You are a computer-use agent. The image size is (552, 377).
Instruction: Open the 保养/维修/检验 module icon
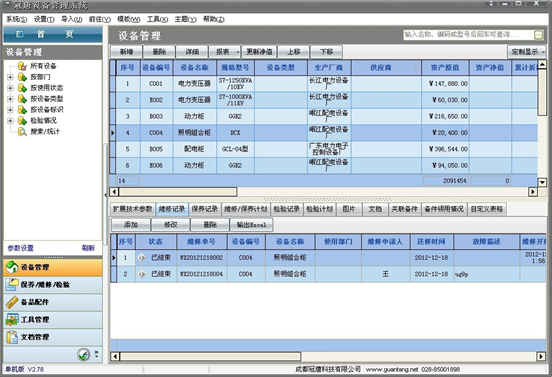pyautogui.click(x=12, y=284)
